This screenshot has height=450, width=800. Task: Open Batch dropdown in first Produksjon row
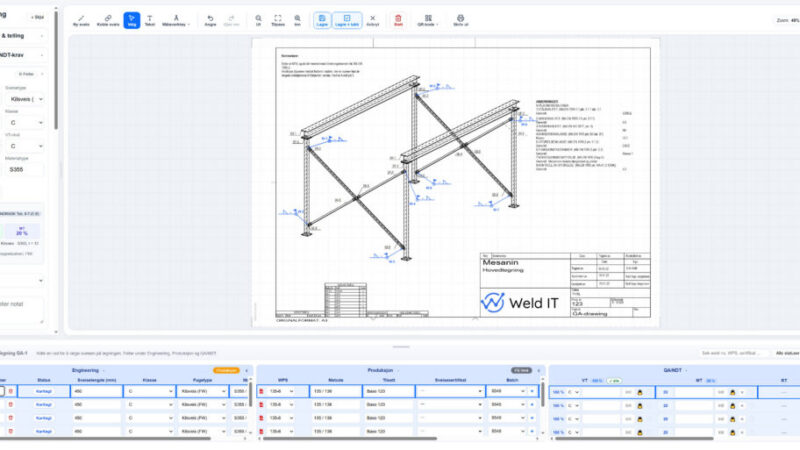[507, 391]
